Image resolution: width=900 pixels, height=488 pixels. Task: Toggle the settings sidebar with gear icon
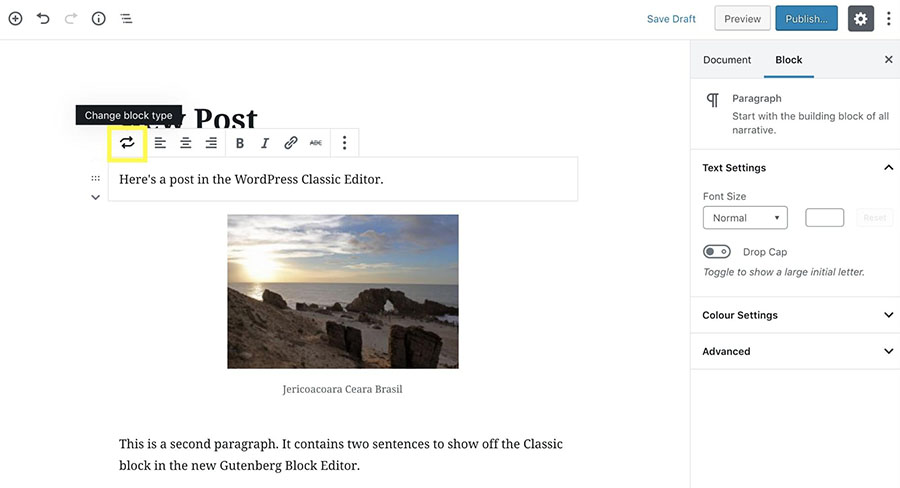pyautogui.click(x=860, y=18)
